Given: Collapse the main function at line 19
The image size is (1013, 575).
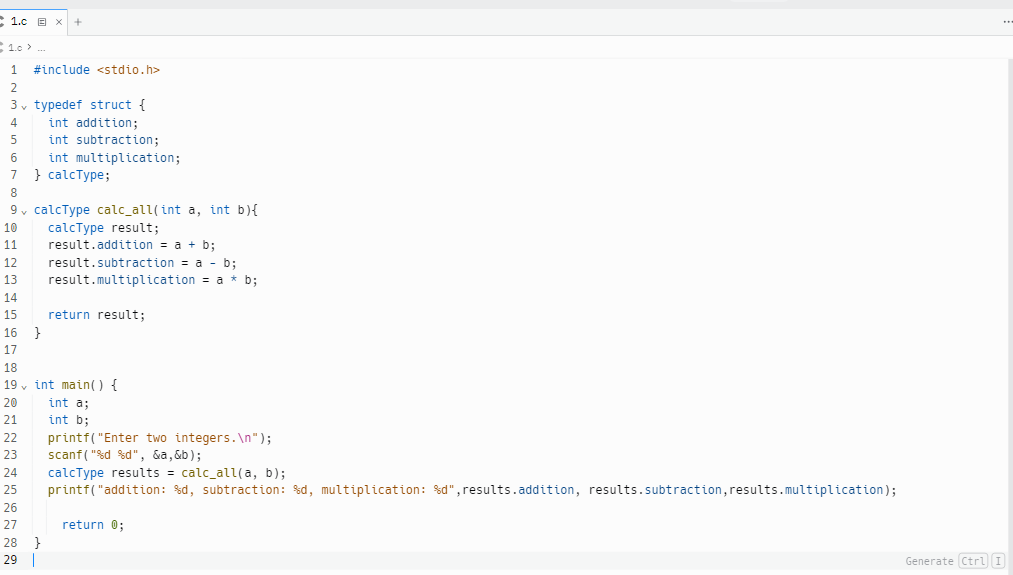Looking at the screenshot, I should (x=24, y=386).
